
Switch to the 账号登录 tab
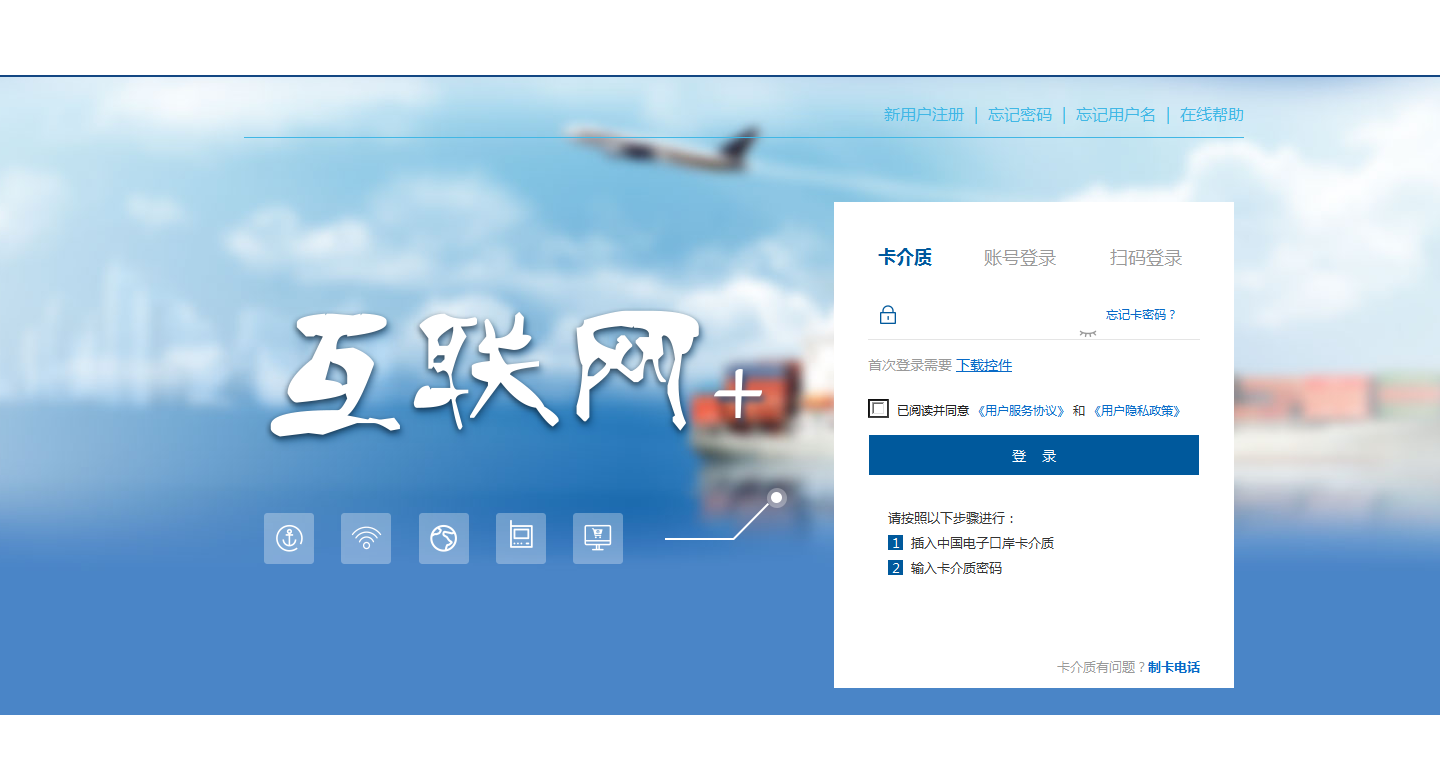1019,257
